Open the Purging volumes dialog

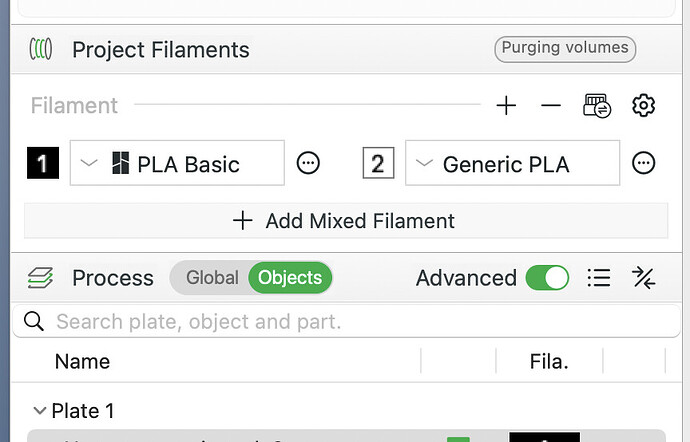pyautogui.click(x=565, y=49)
